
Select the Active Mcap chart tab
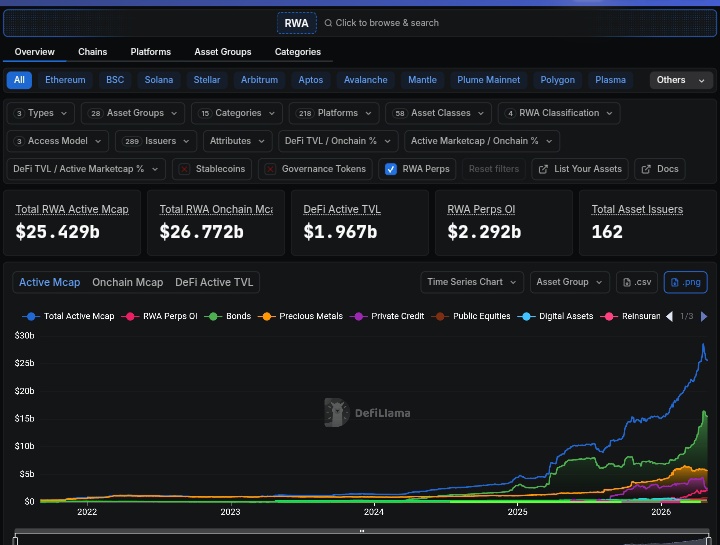pos(50,282)
